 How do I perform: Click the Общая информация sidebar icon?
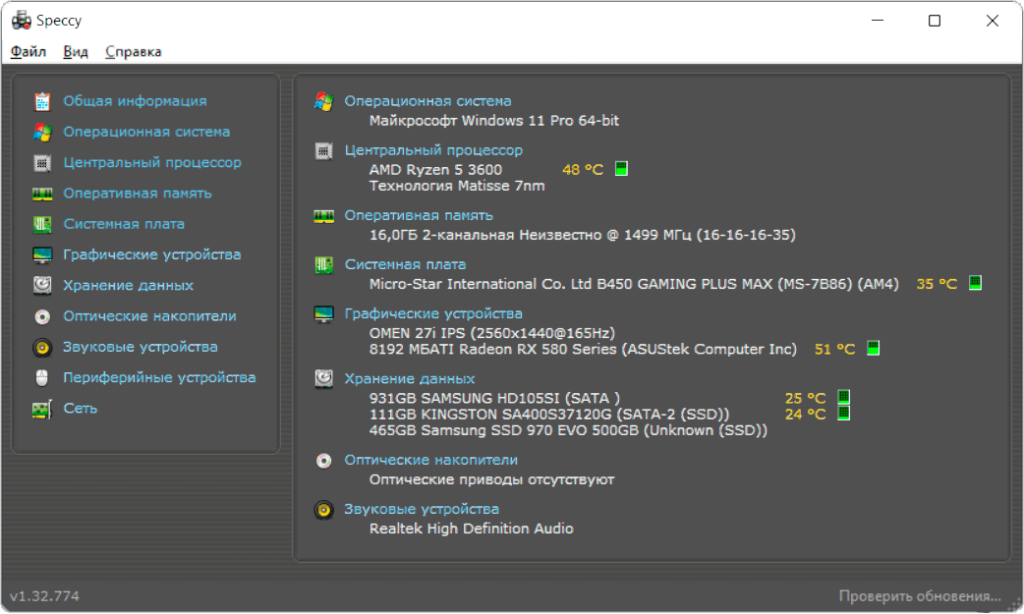pos(42,101)
